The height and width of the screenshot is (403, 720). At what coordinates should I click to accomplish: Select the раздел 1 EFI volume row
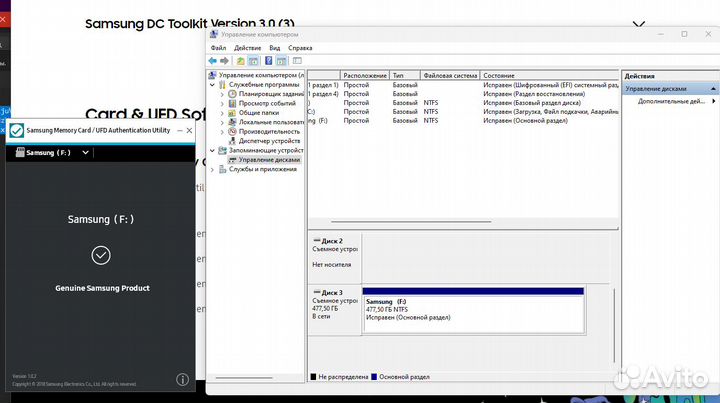tap(463, 85)
